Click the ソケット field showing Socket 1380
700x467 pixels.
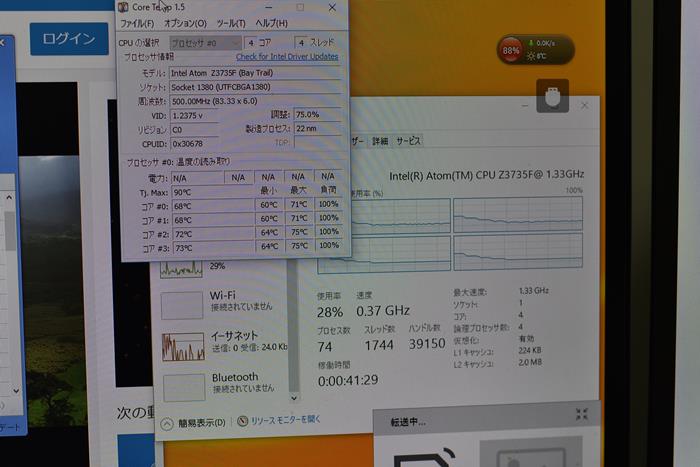(x=255, y=87)
